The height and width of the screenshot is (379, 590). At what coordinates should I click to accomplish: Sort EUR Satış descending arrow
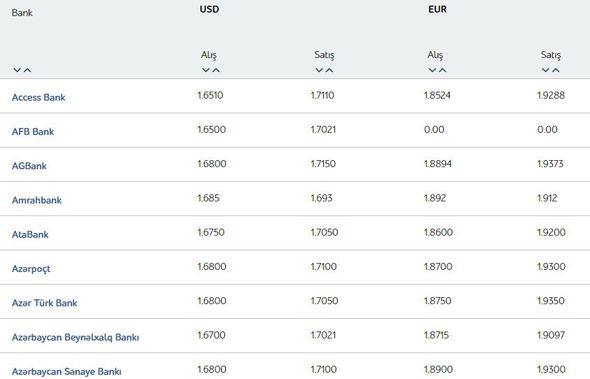(x=546, y=70)
